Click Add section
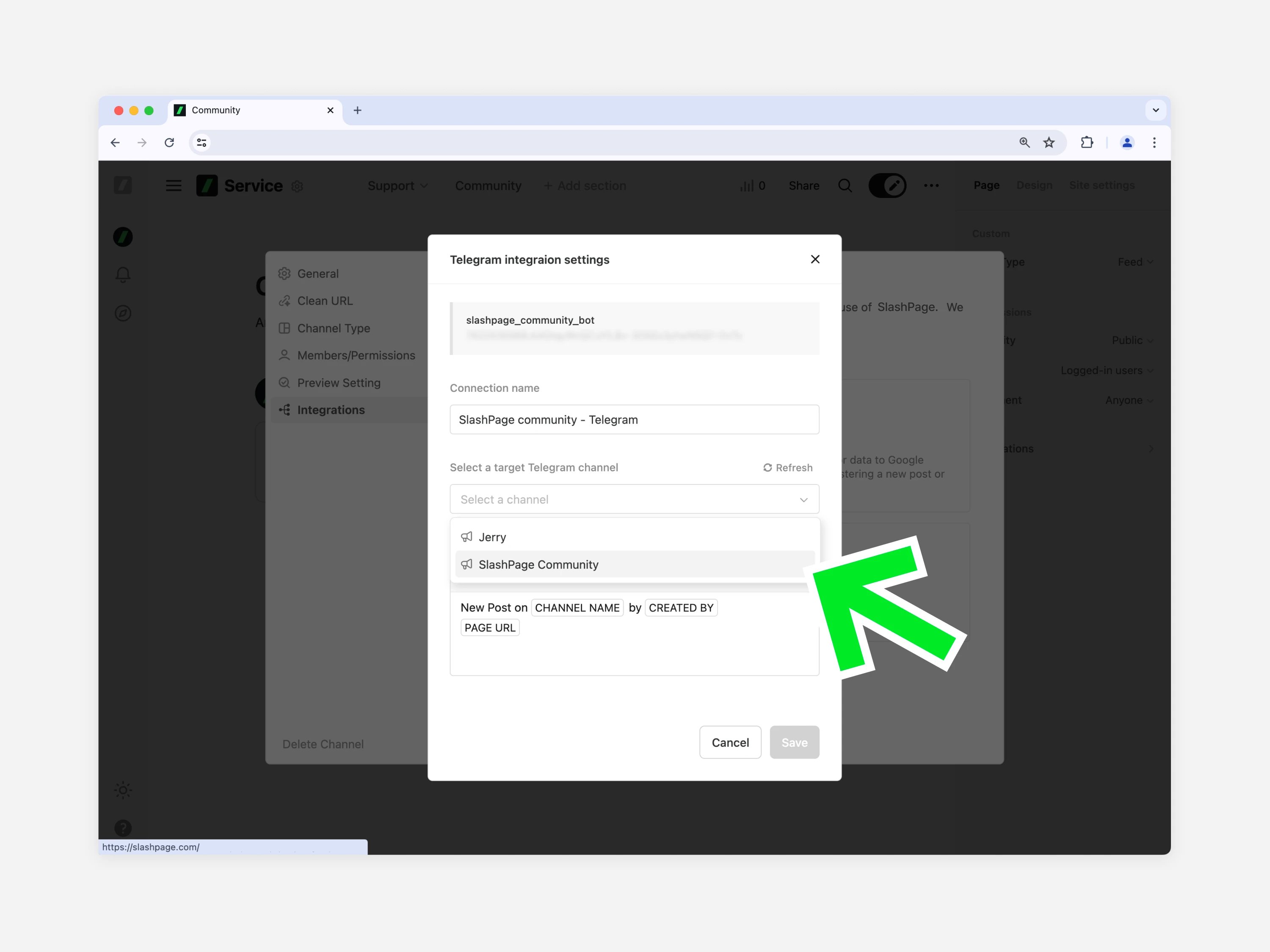The width and height of the screenshot is (1270, 952). [x=585, y=185]
